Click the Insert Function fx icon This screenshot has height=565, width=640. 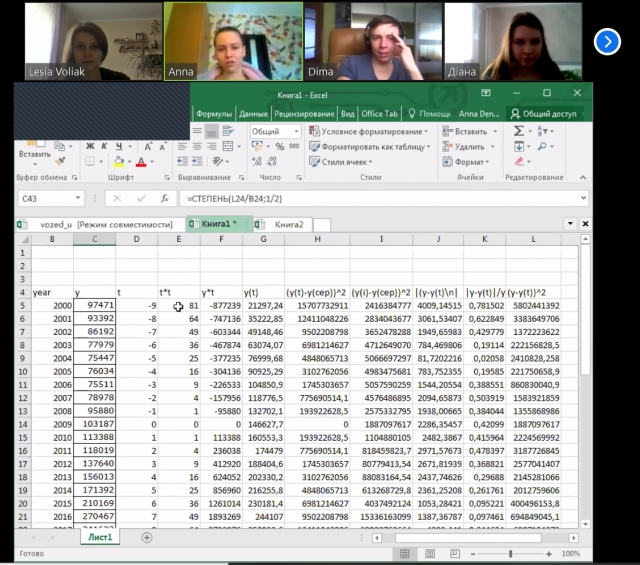[164, 199]
